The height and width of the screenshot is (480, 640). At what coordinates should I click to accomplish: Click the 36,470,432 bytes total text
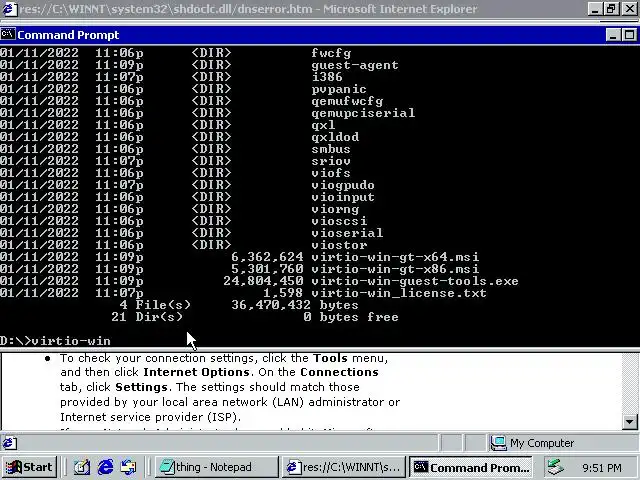pos(295,305)
